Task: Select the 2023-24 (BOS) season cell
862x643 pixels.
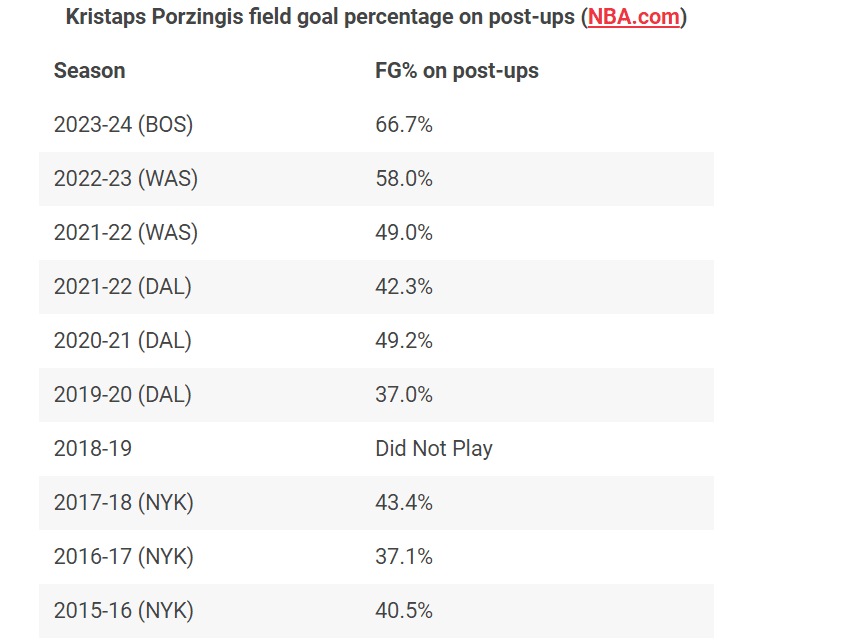Action: tap(123, 125)
